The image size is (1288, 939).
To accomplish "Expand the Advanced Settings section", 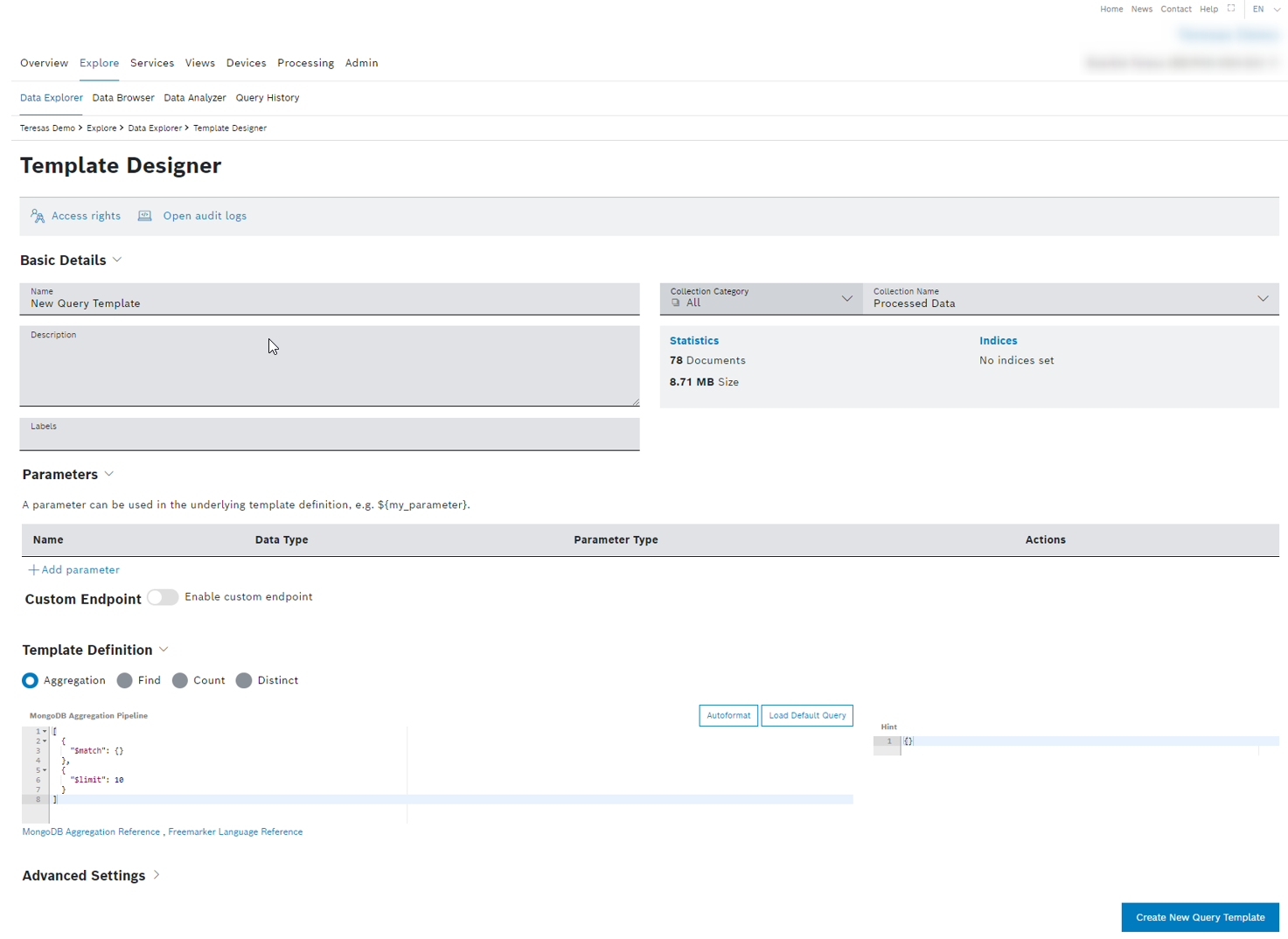I will [x=157, y=875].
